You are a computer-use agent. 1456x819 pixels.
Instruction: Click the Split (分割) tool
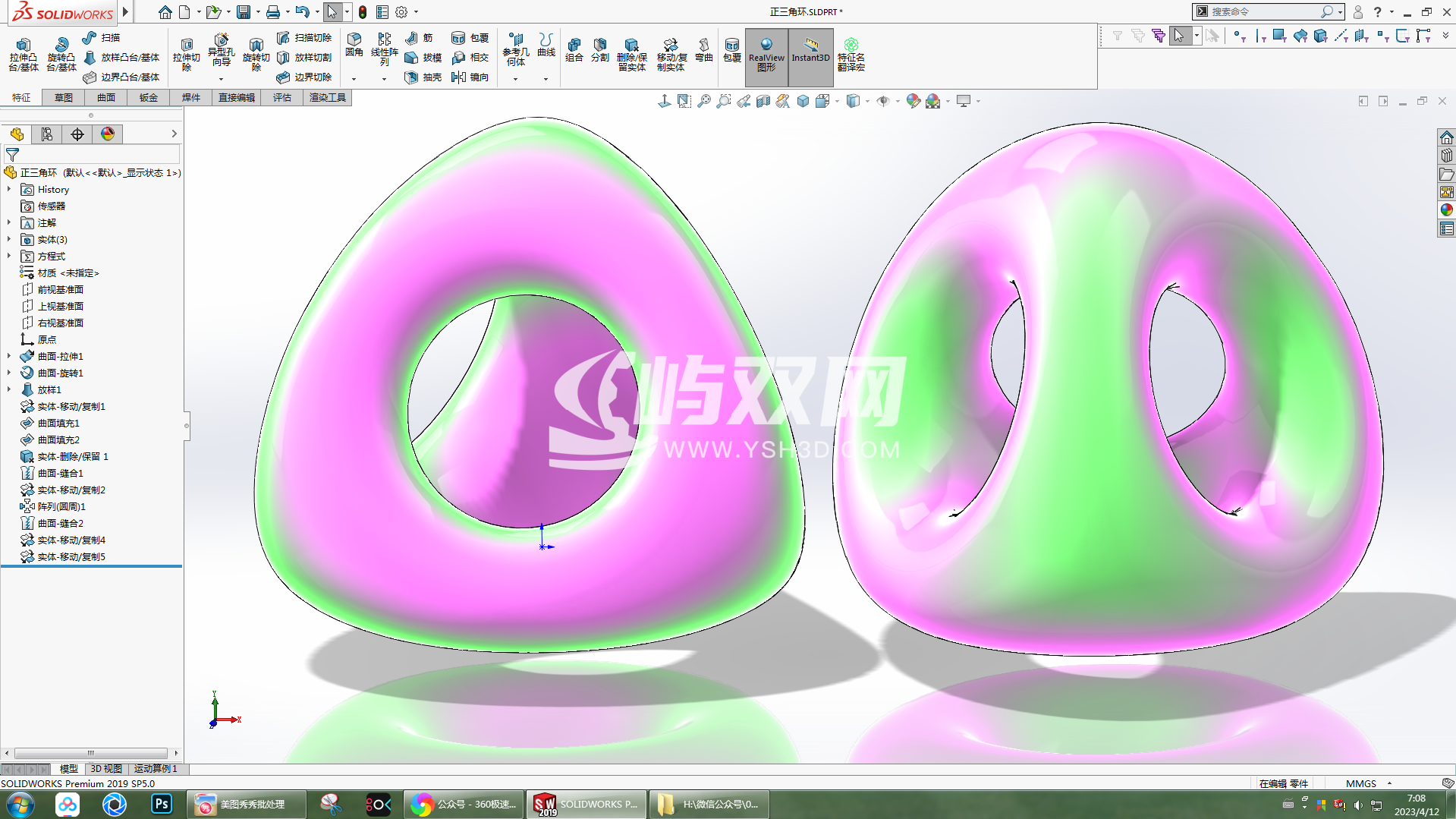(x=600, y=49)
